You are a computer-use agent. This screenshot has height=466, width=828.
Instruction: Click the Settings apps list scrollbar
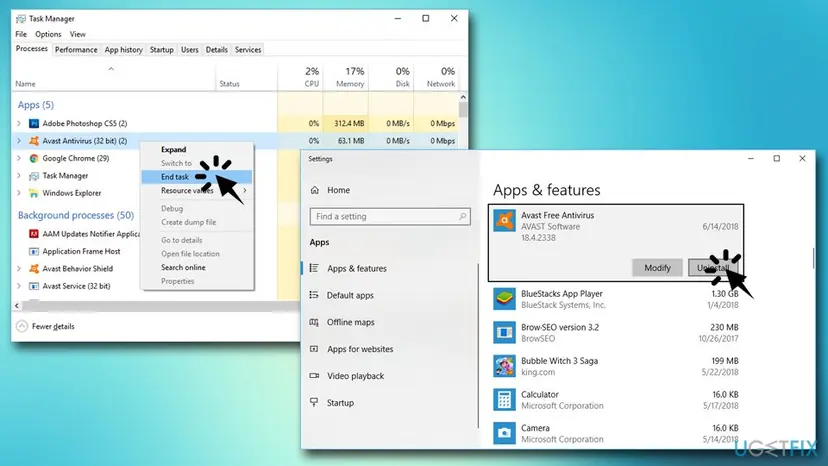(x=813, y=257)
